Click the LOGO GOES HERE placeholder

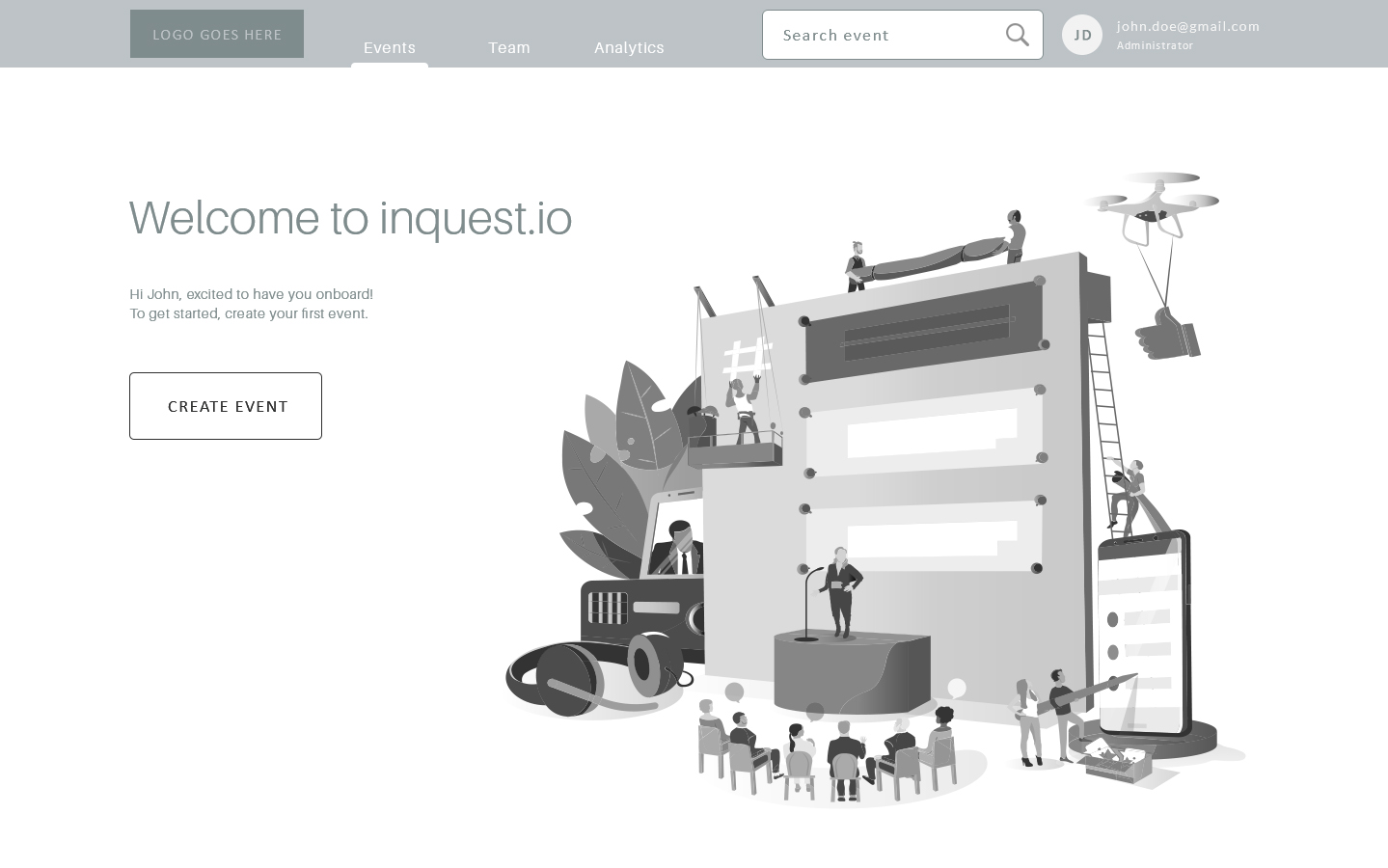(x=217, y=34)
